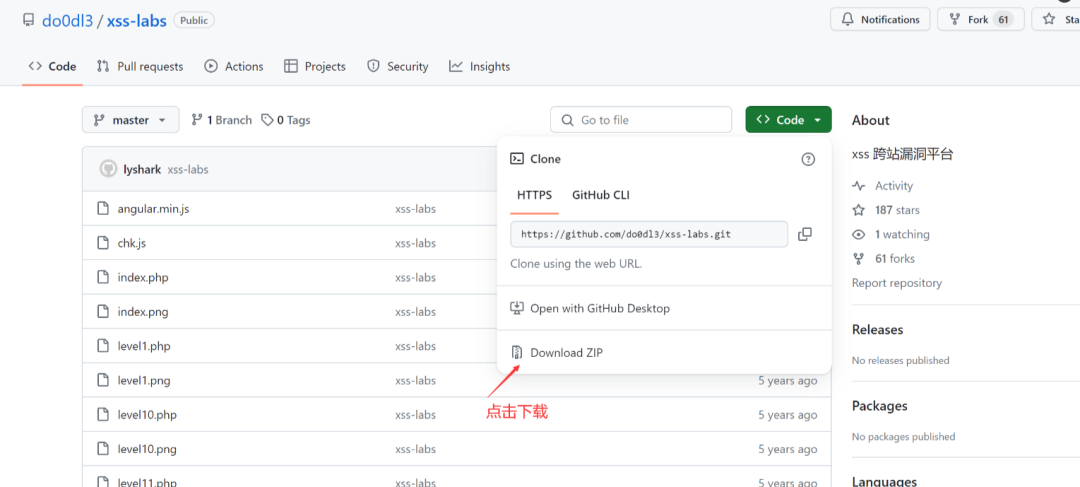The height and width of the screenshot is (487, 1080).
Task: Click the file icon beside level10.php
Action: pos(103,414)
